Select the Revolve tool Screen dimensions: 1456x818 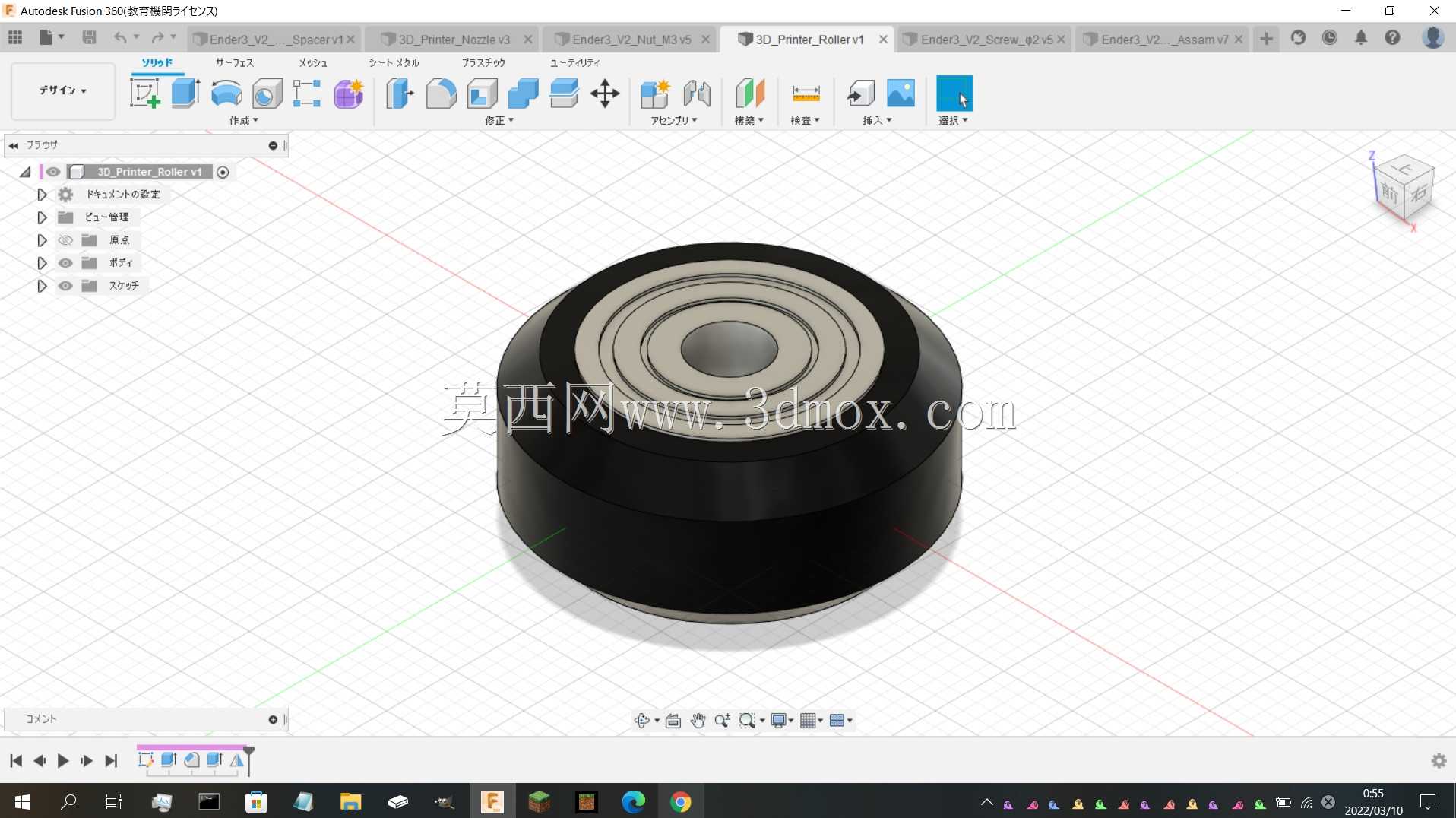click(x=226, y=94)
